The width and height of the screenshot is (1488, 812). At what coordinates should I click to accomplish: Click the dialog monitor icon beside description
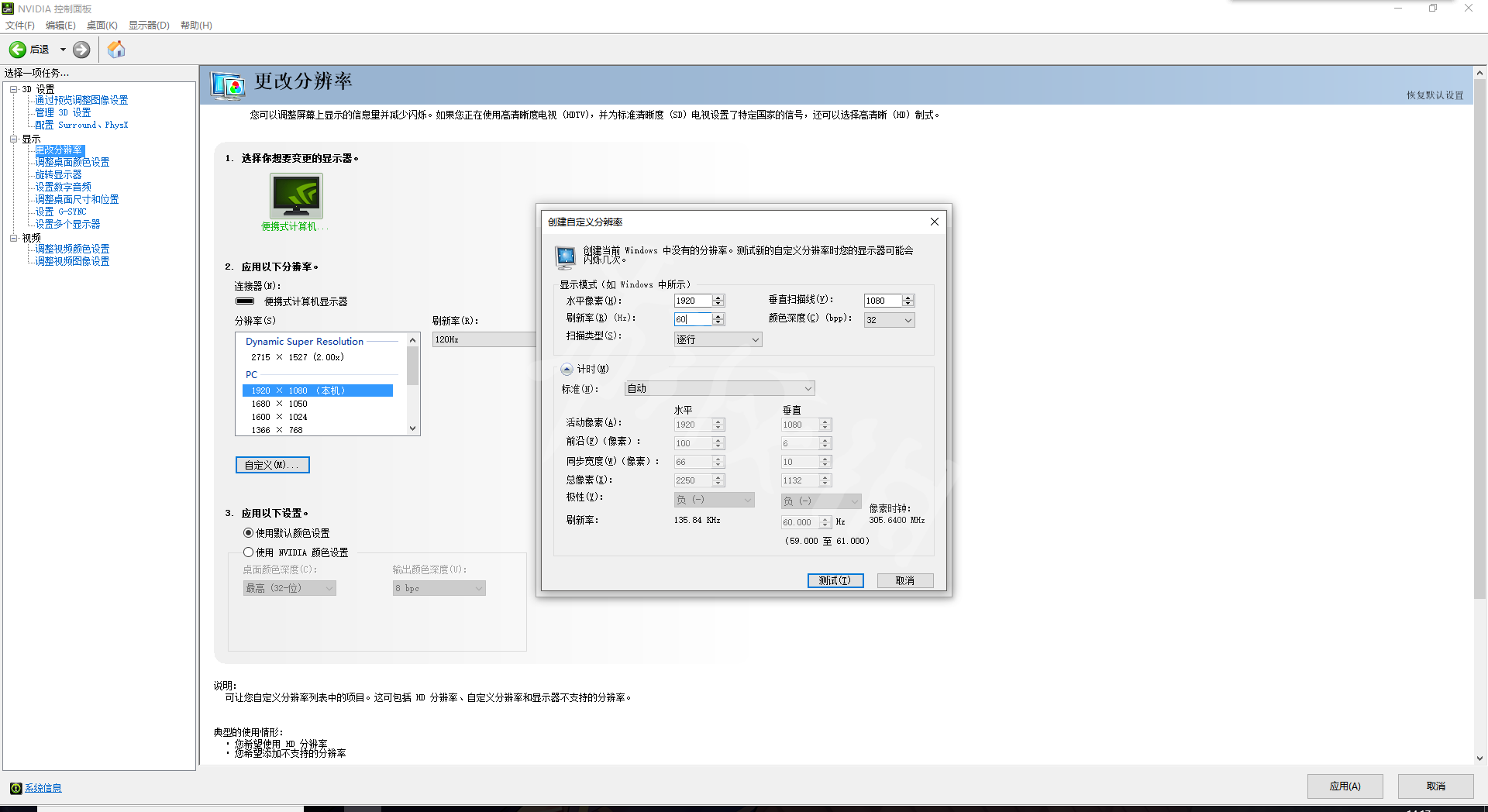566,256
